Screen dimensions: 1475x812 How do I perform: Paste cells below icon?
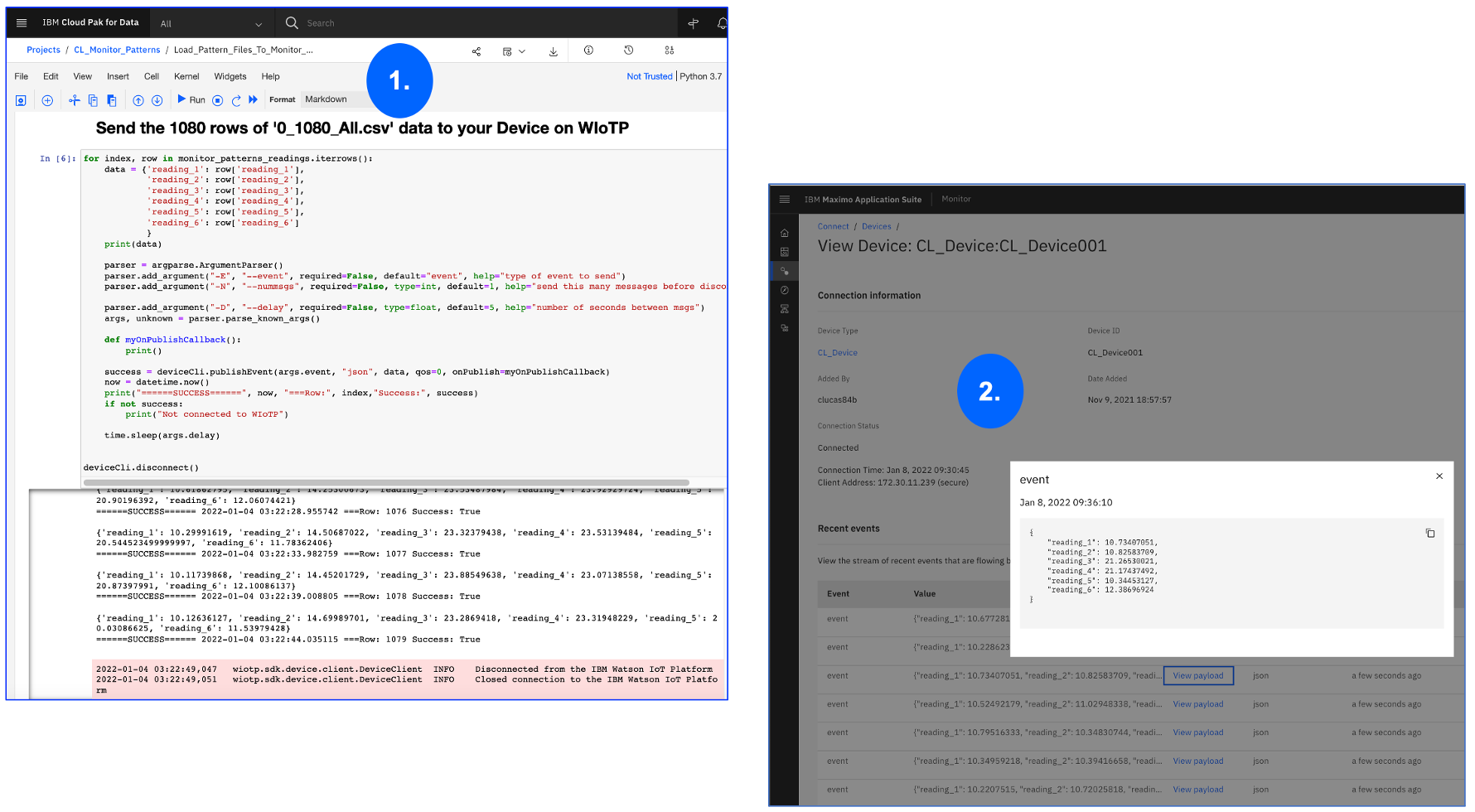112,100
